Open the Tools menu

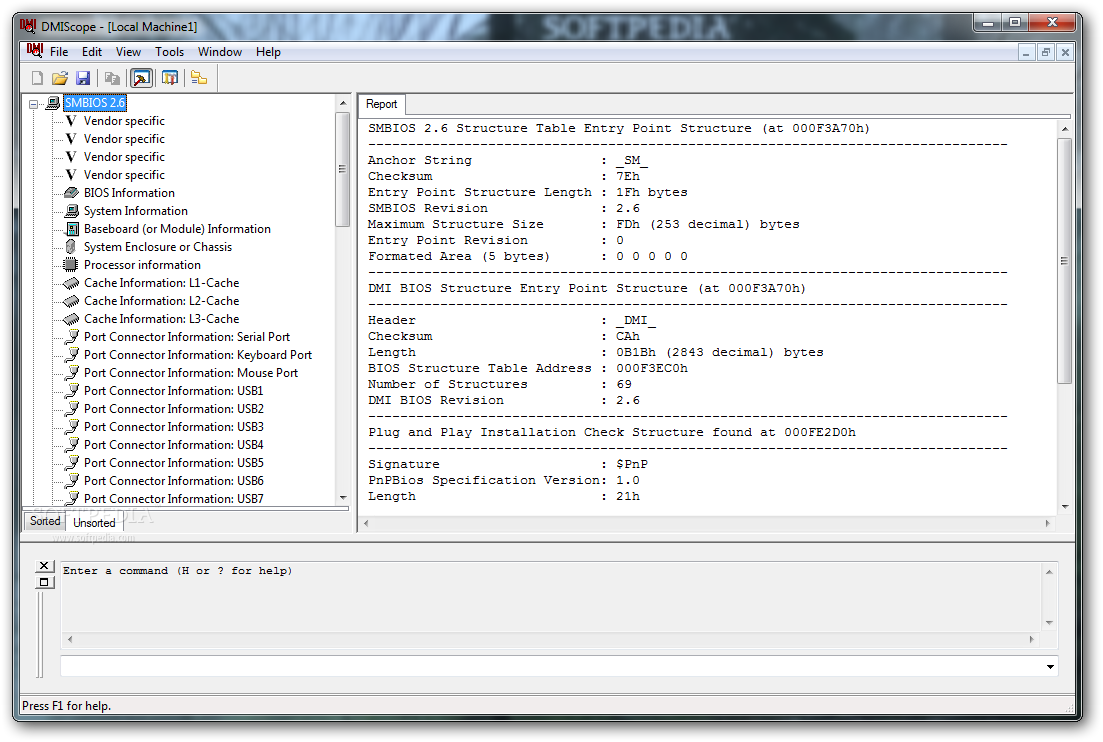click(x=170, y=51)
